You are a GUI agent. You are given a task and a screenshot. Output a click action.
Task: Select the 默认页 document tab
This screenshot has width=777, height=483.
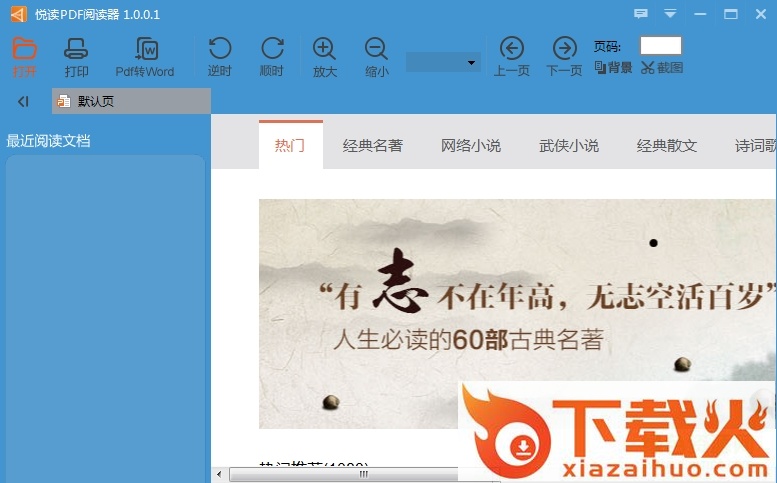tap(131, 101)
